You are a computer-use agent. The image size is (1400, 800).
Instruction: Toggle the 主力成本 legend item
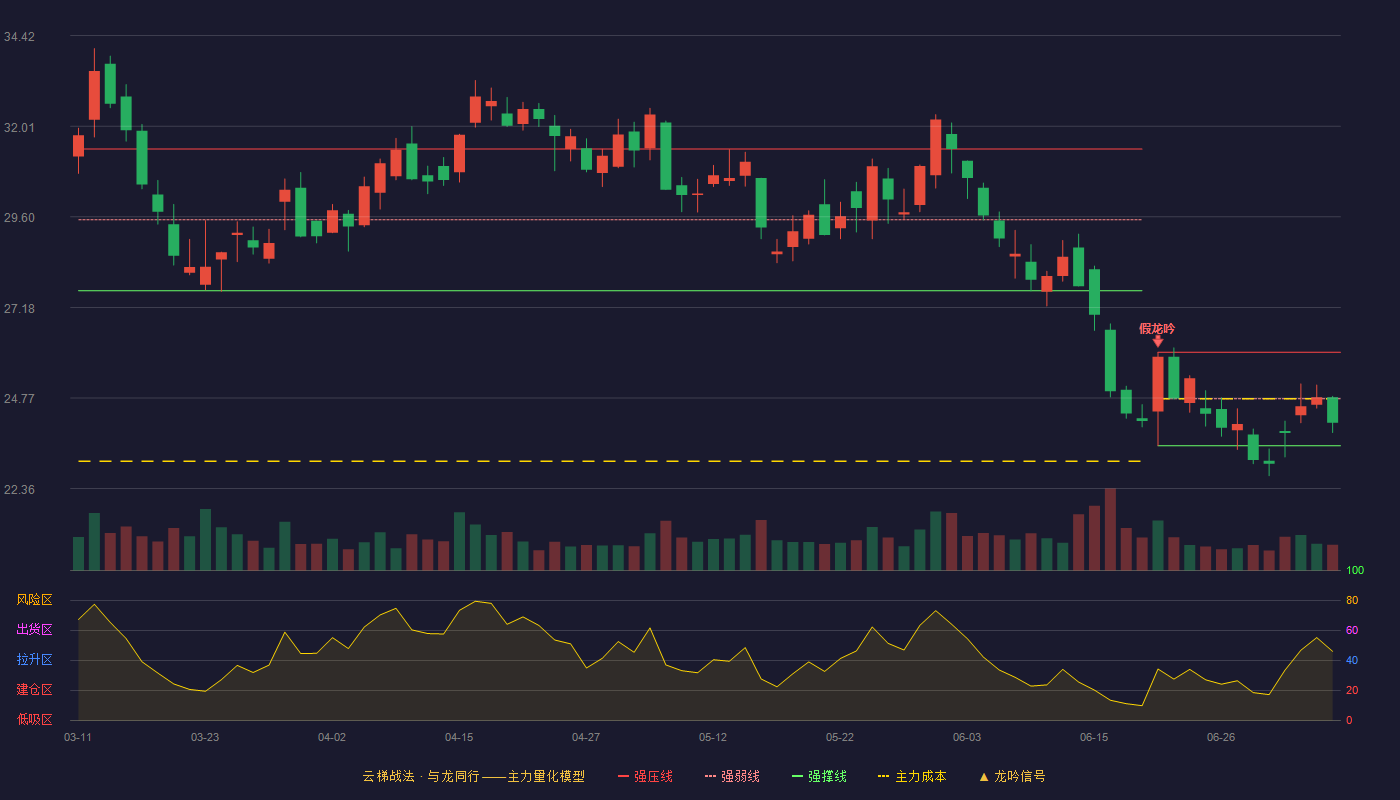(912, 776)
